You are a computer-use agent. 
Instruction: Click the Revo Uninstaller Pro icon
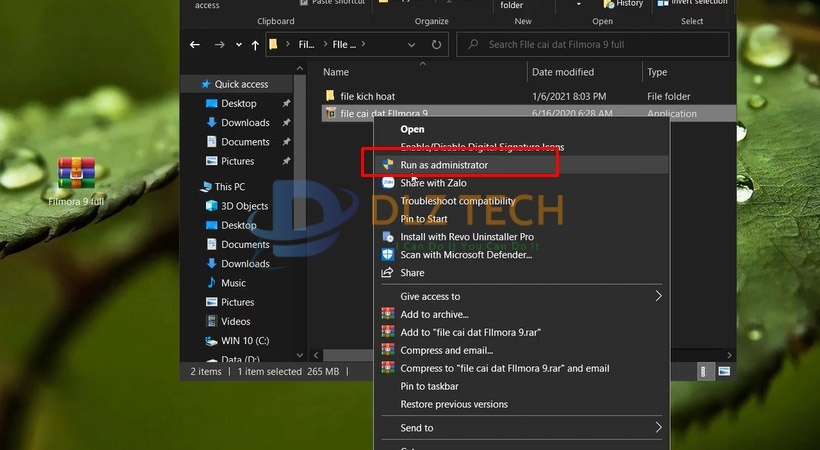(388, 237)
